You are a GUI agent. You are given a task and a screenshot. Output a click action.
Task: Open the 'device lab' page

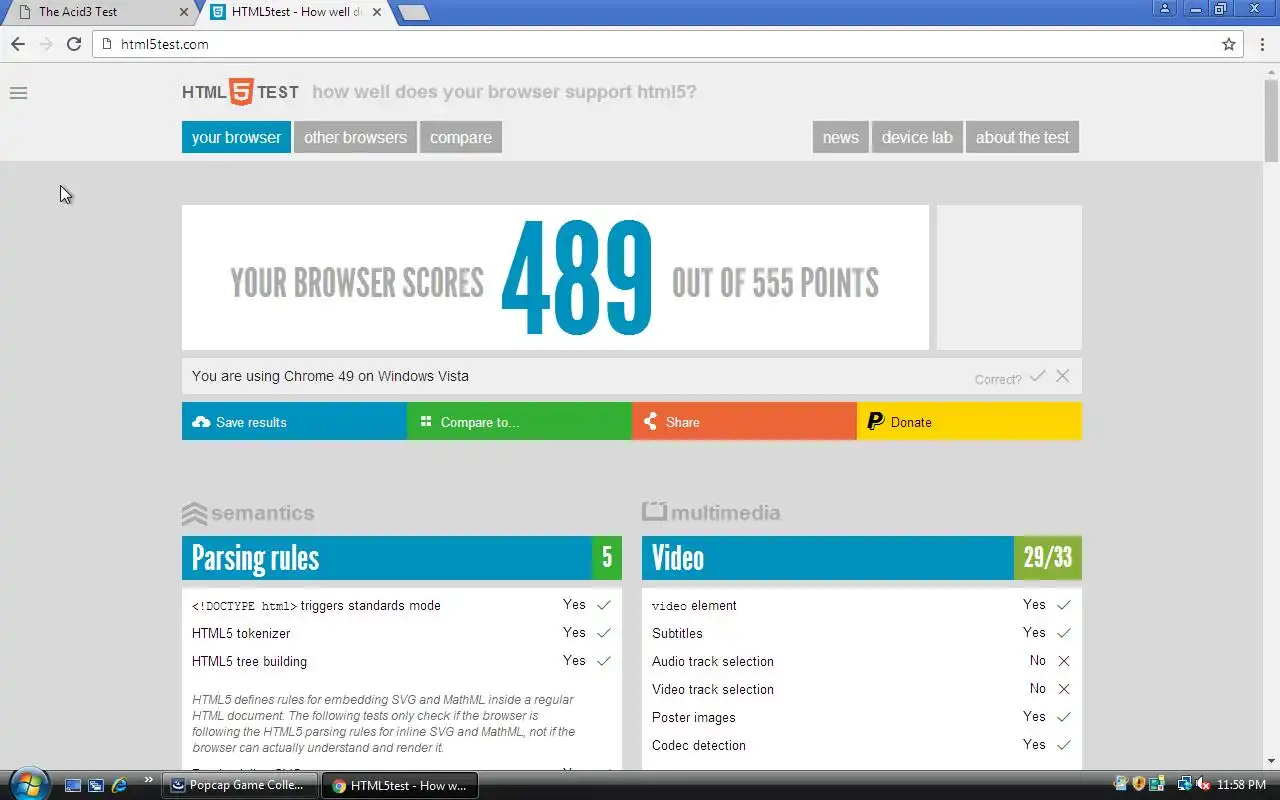click(x=917, y=137)
